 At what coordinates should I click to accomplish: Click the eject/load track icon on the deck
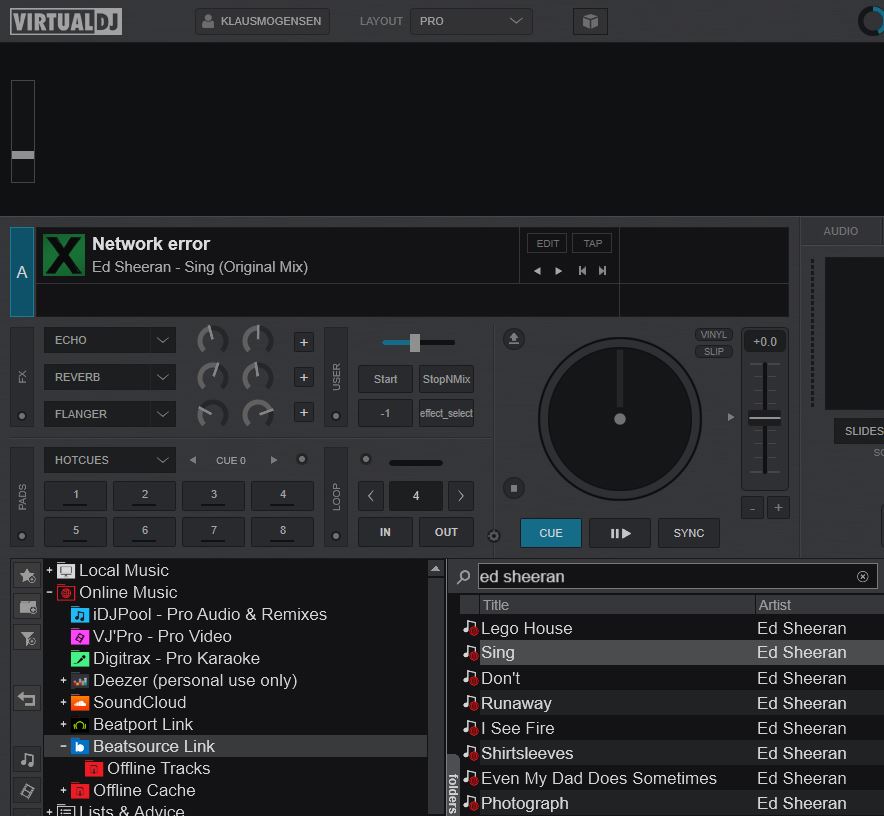[514, 339]
